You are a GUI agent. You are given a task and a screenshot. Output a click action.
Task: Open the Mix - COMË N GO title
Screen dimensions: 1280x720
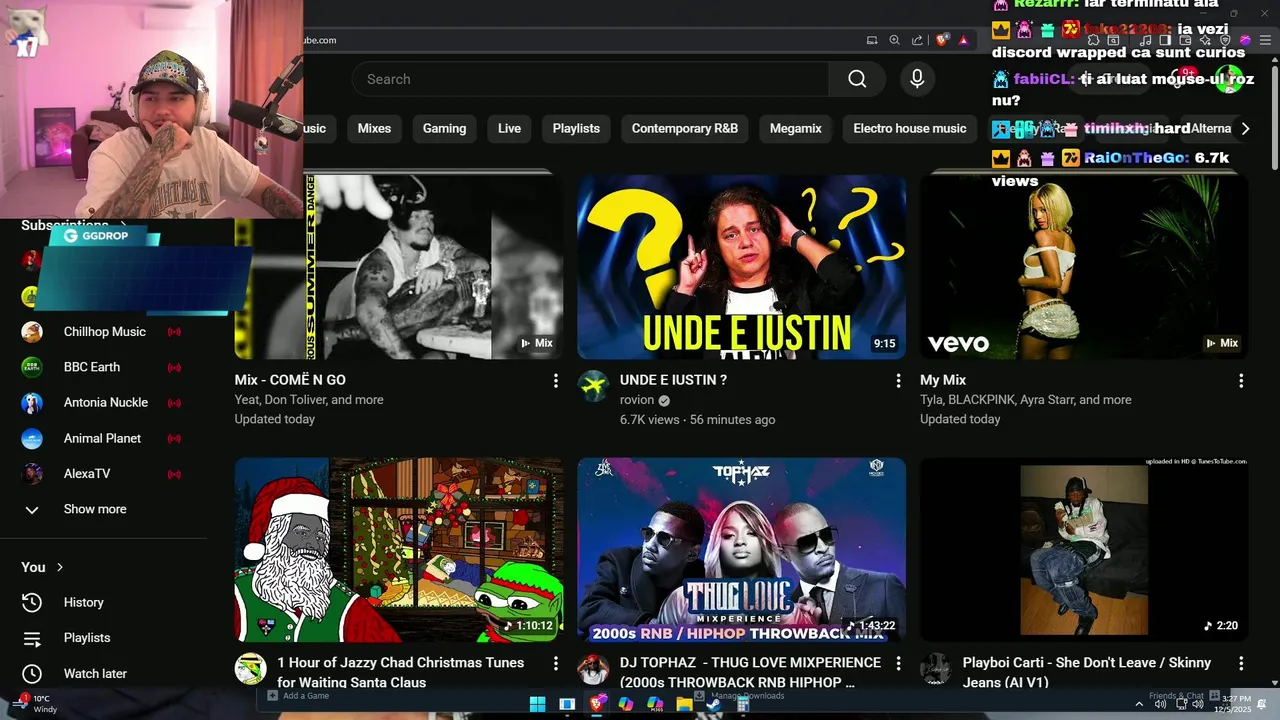(x=290, y=380)
